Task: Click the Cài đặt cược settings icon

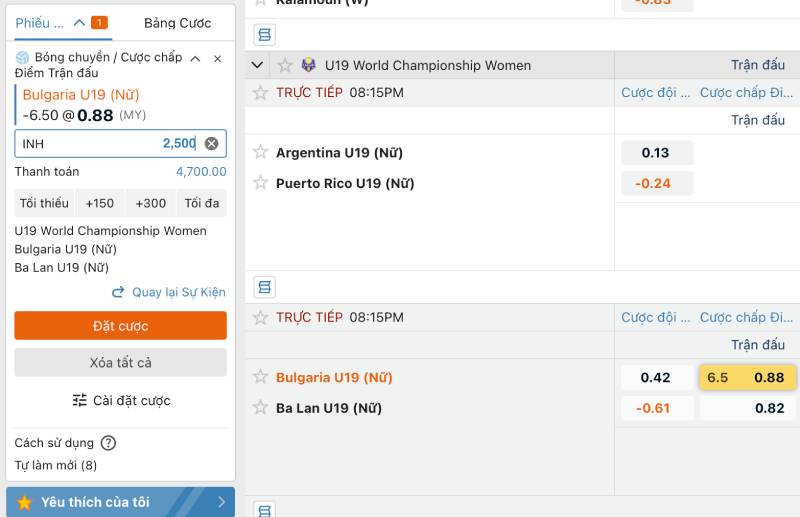Action: tap(80, 401)
